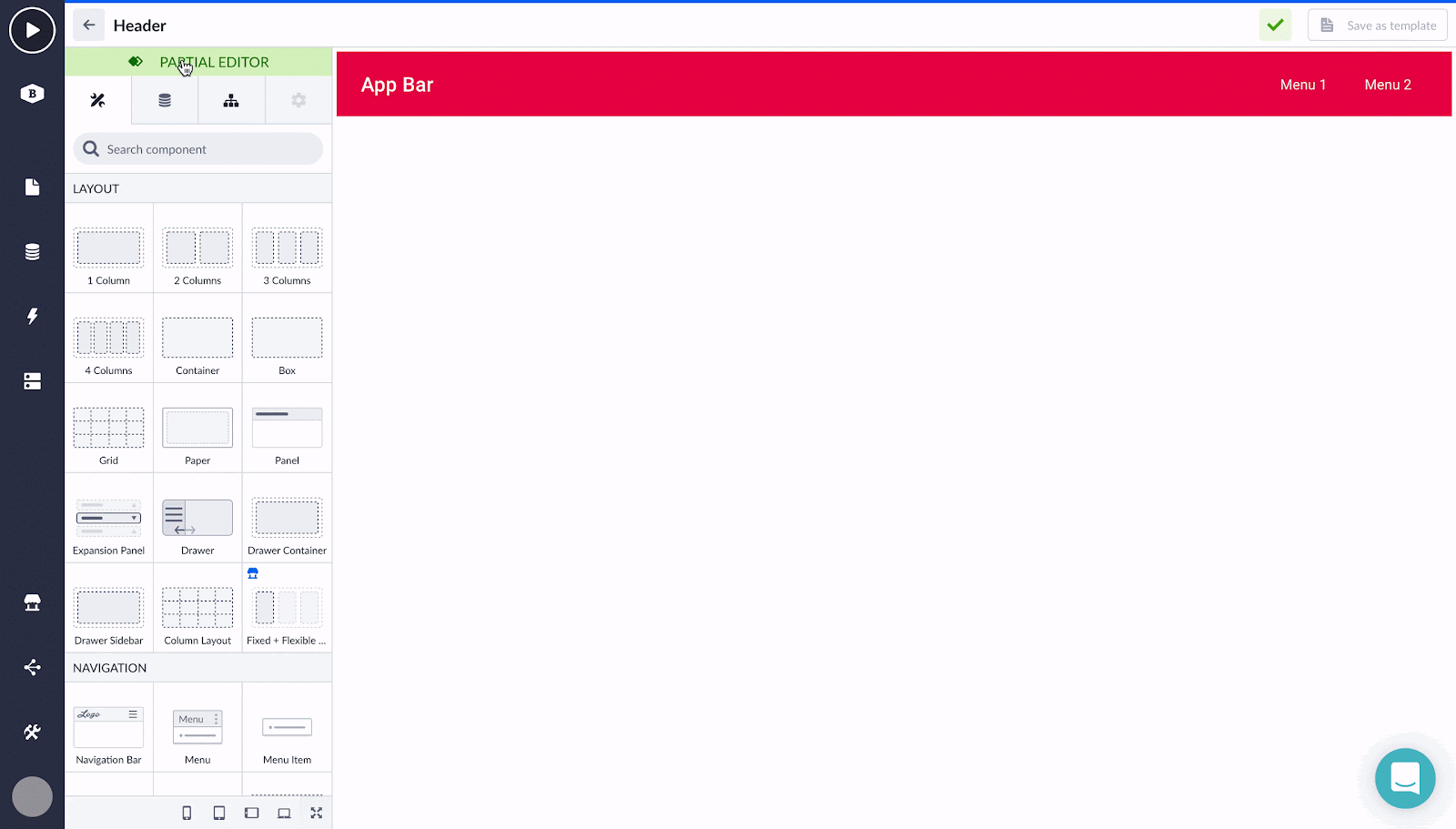The image size is (1456, 829).
Task: Select the Fixed + Flexible component
Action: [288, 608]
